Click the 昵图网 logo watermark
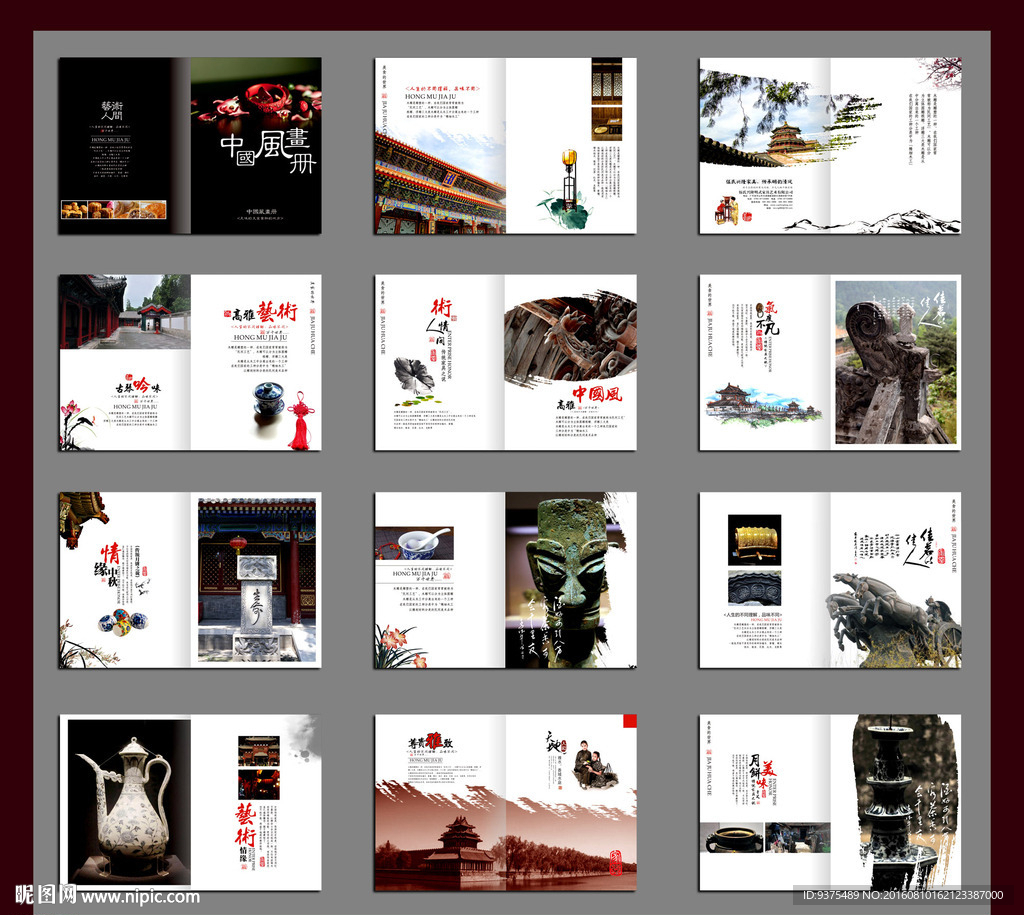 tap(45, 895)
